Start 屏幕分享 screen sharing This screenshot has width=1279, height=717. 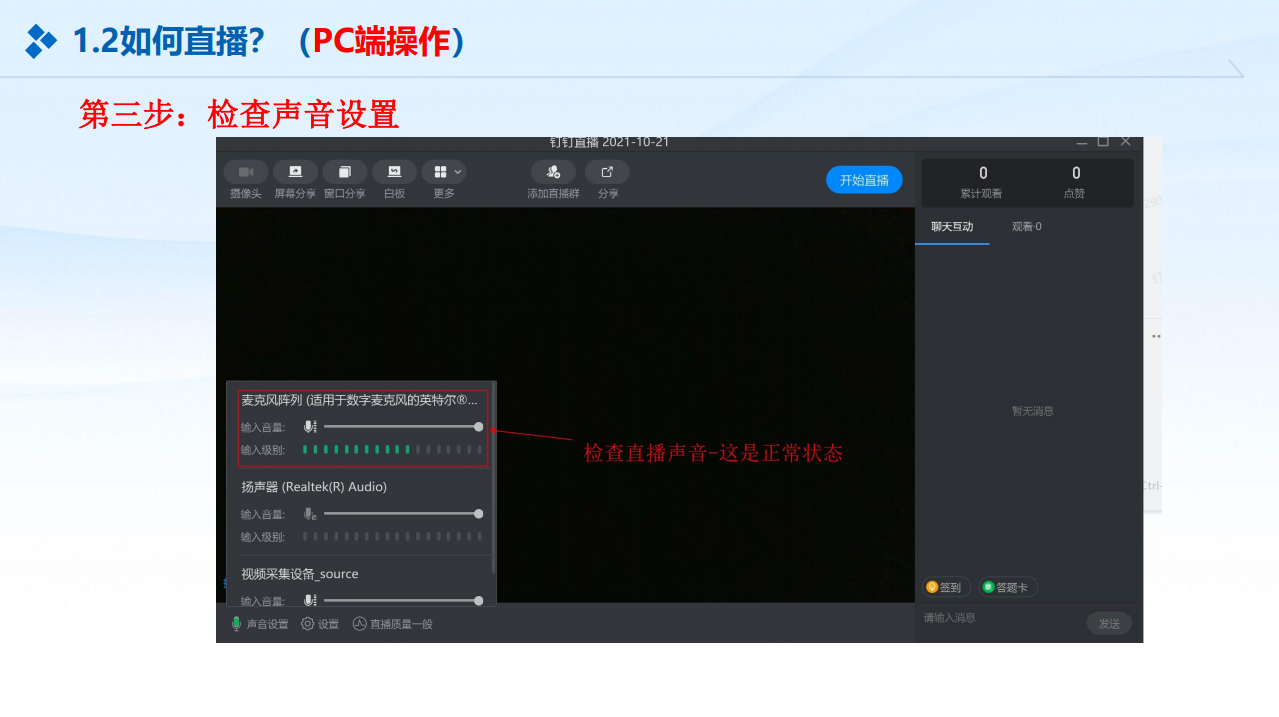coord(295,172)
